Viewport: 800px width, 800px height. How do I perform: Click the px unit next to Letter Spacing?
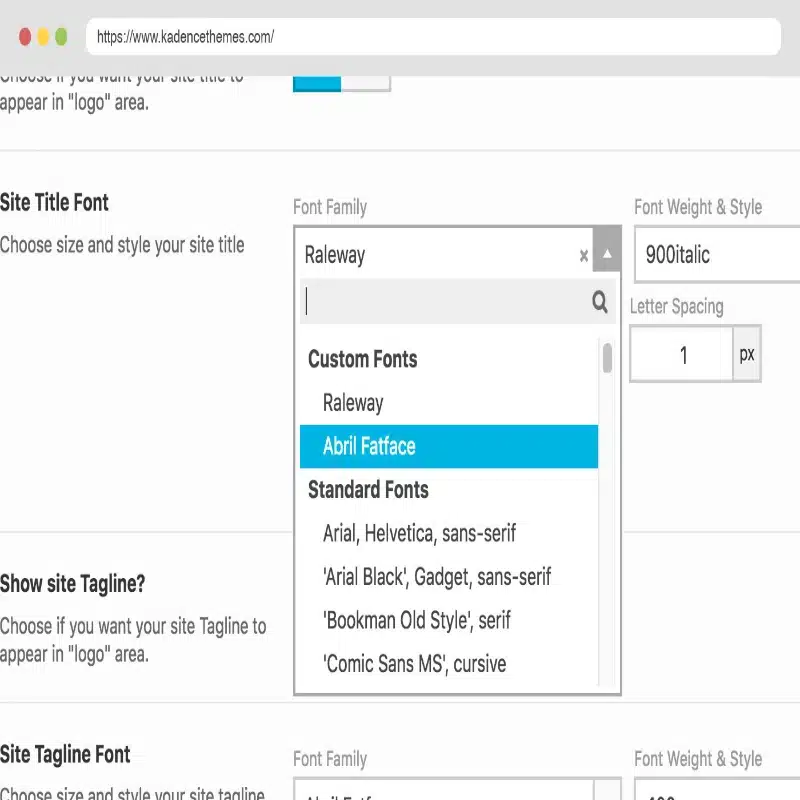747,355
